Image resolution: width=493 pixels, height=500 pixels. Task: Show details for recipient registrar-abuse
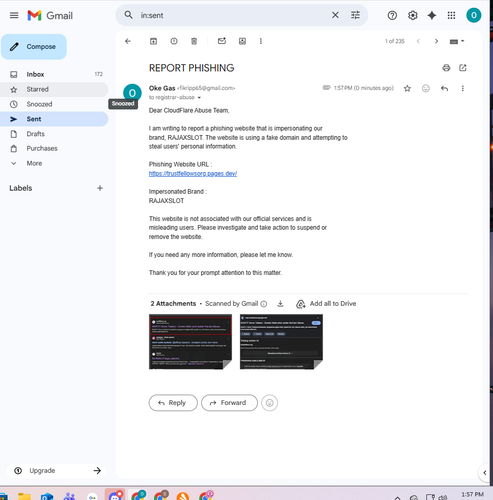pyautogui.click(x=199, y=98)
